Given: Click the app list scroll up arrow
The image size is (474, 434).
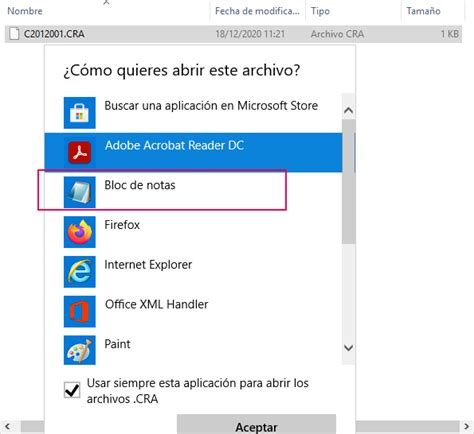Looking at the screenshot, I should click(348, 110).
